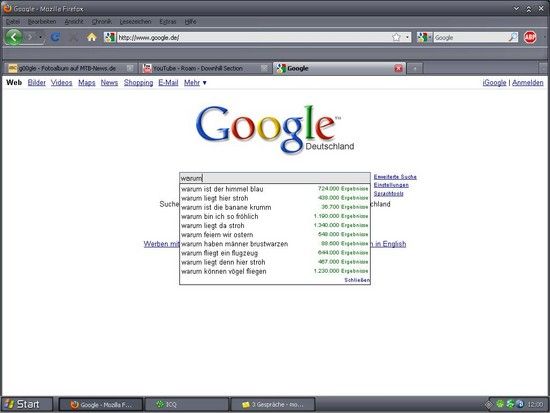
Task: Open the search engine selector dropdown
Action: pyautogui.click(x=424, y=37)
